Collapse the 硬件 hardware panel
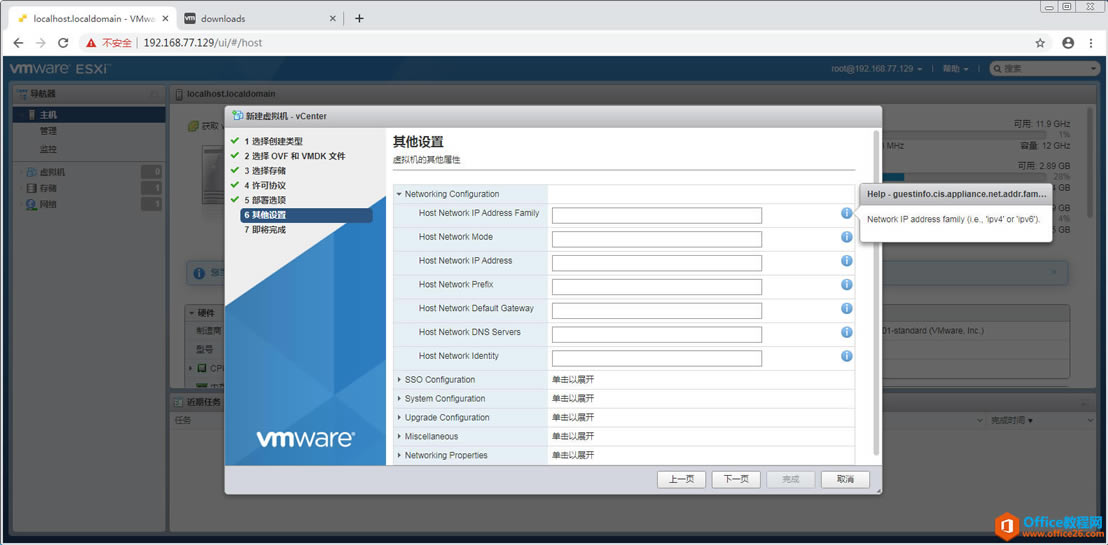The width and height of the screenshot is (1108, 545). [191, 312]
